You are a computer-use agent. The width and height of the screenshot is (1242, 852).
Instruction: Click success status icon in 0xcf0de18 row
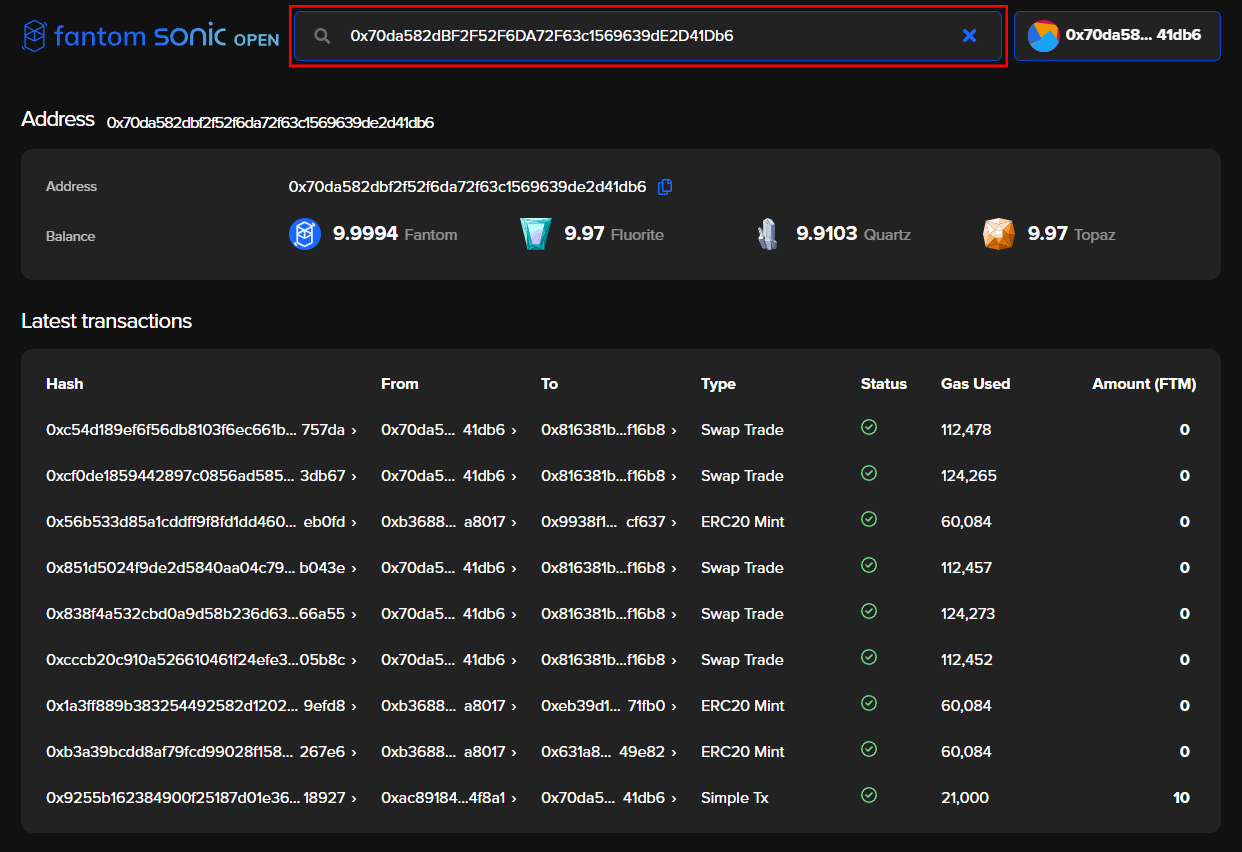pos(869,473)
